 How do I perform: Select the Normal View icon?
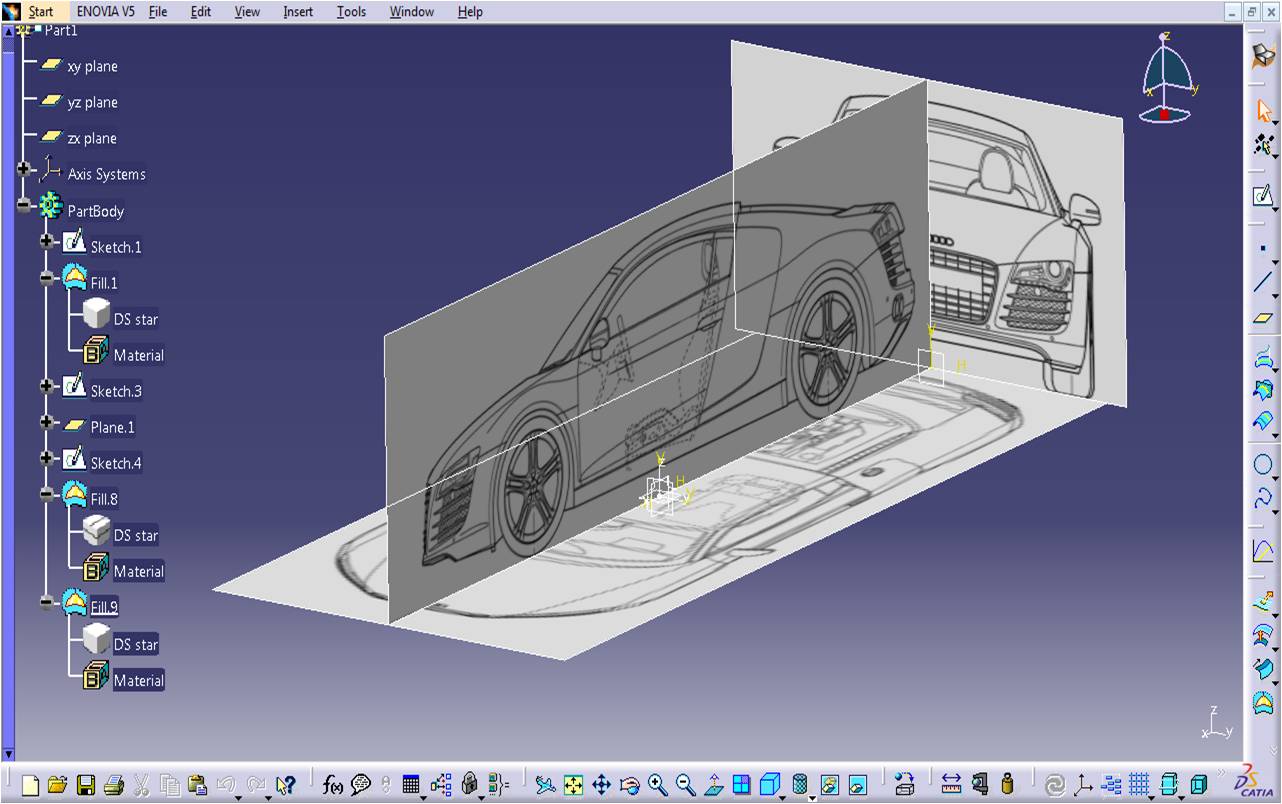713,785
